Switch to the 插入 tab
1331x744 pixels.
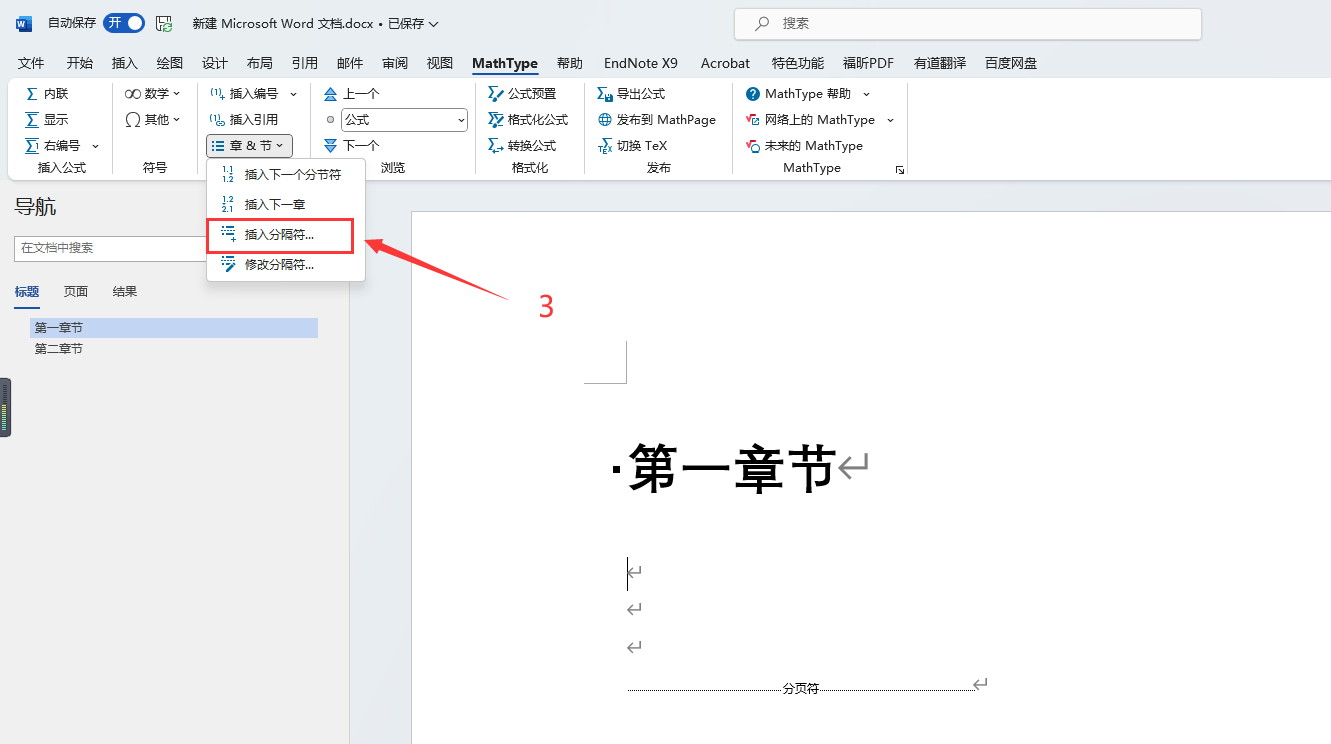[x=125, y=63]
